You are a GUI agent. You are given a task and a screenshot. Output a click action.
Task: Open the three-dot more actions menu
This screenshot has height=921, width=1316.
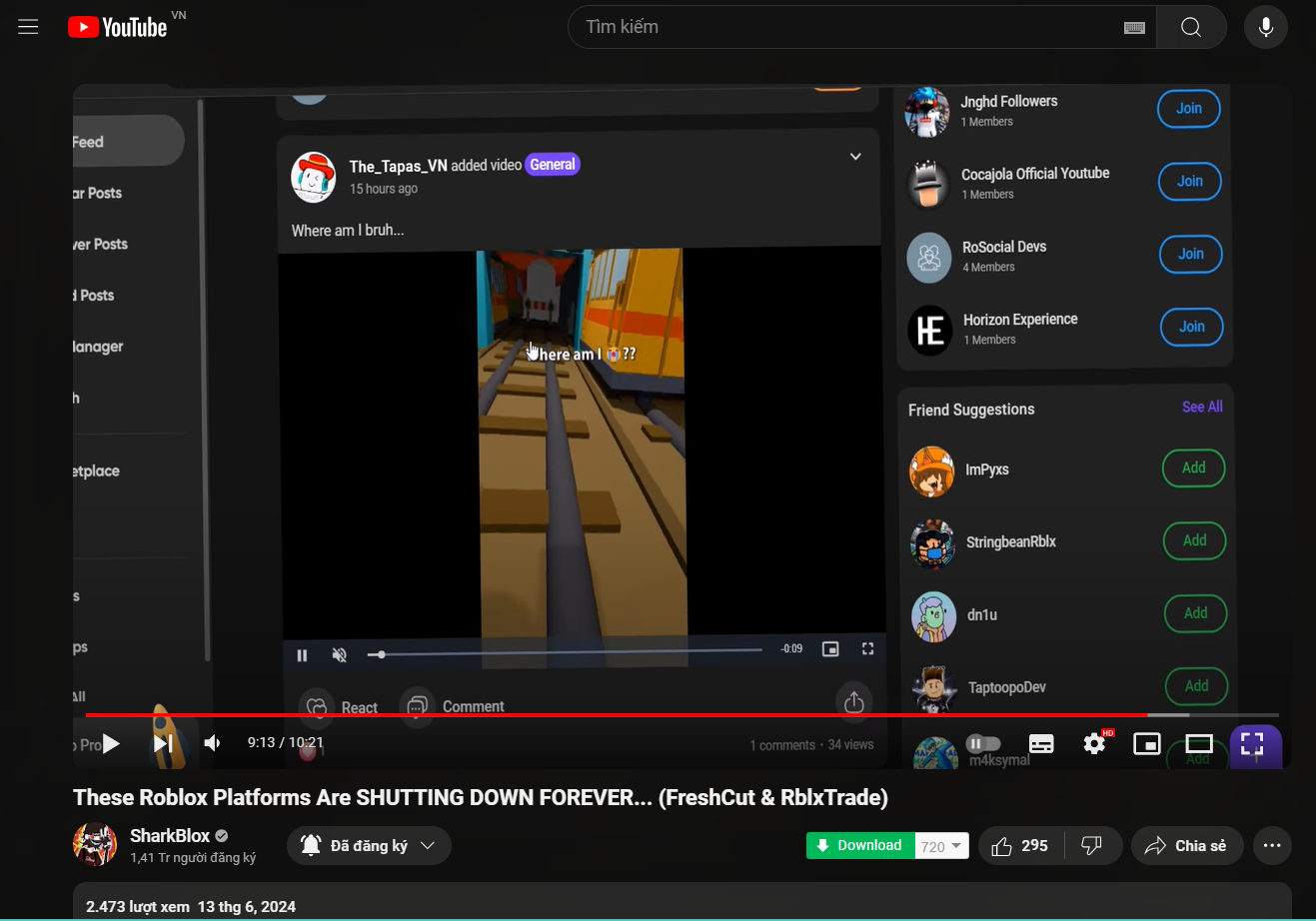(x=1272, y=846)
